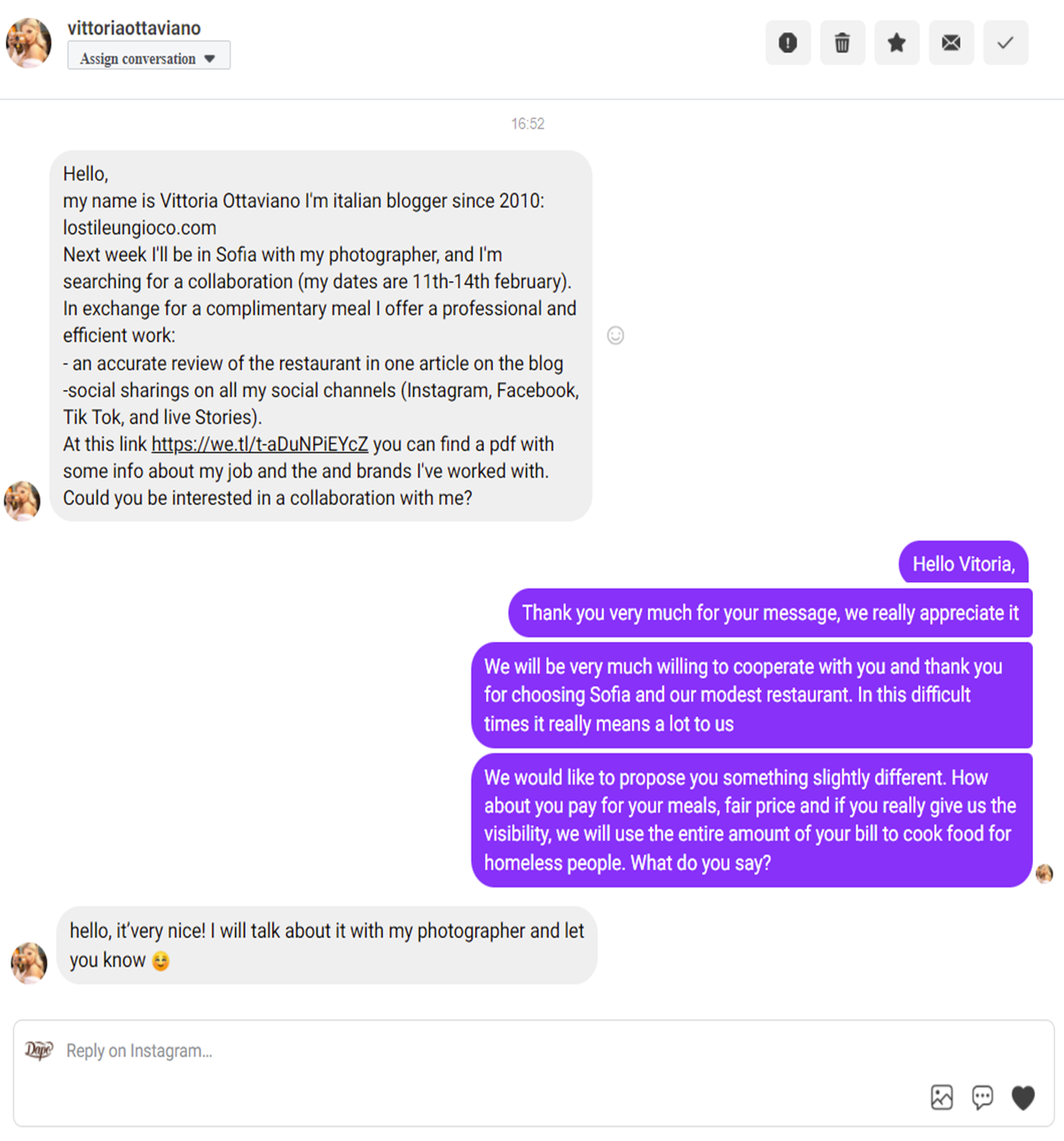Mark conversation done with checkmark icon
The height and width of the screenshot is (1141, 1064).
tap(1005, 43)
